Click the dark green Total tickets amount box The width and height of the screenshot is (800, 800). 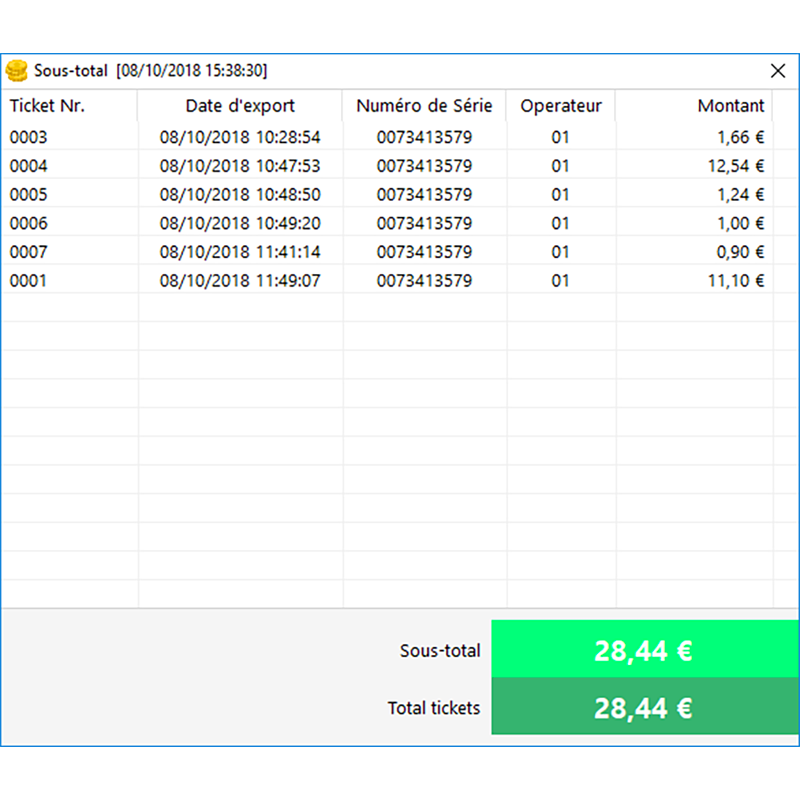click(644, 709)
